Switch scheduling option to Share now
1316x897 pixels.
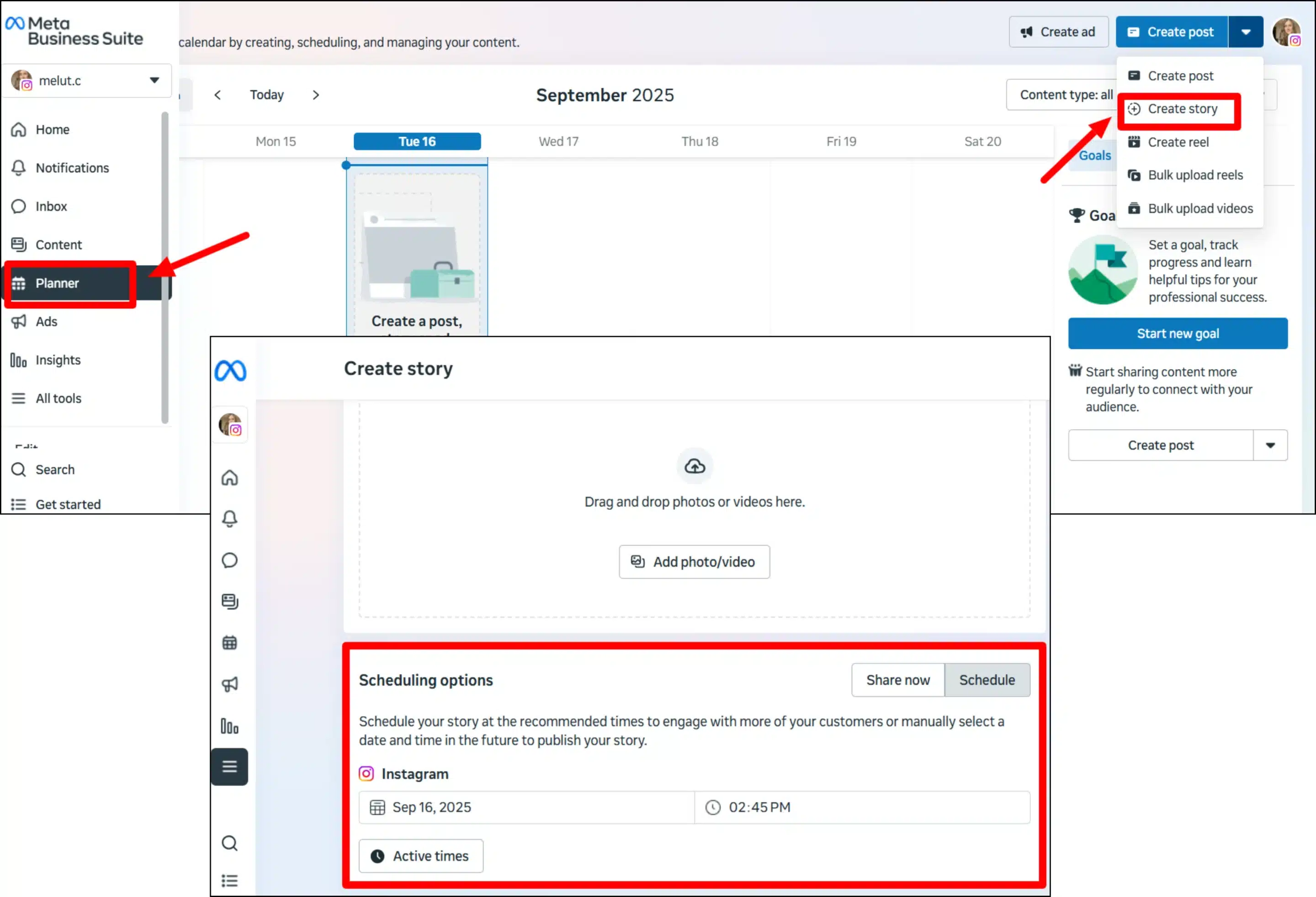pyautogui.click(x=897, y=680)
